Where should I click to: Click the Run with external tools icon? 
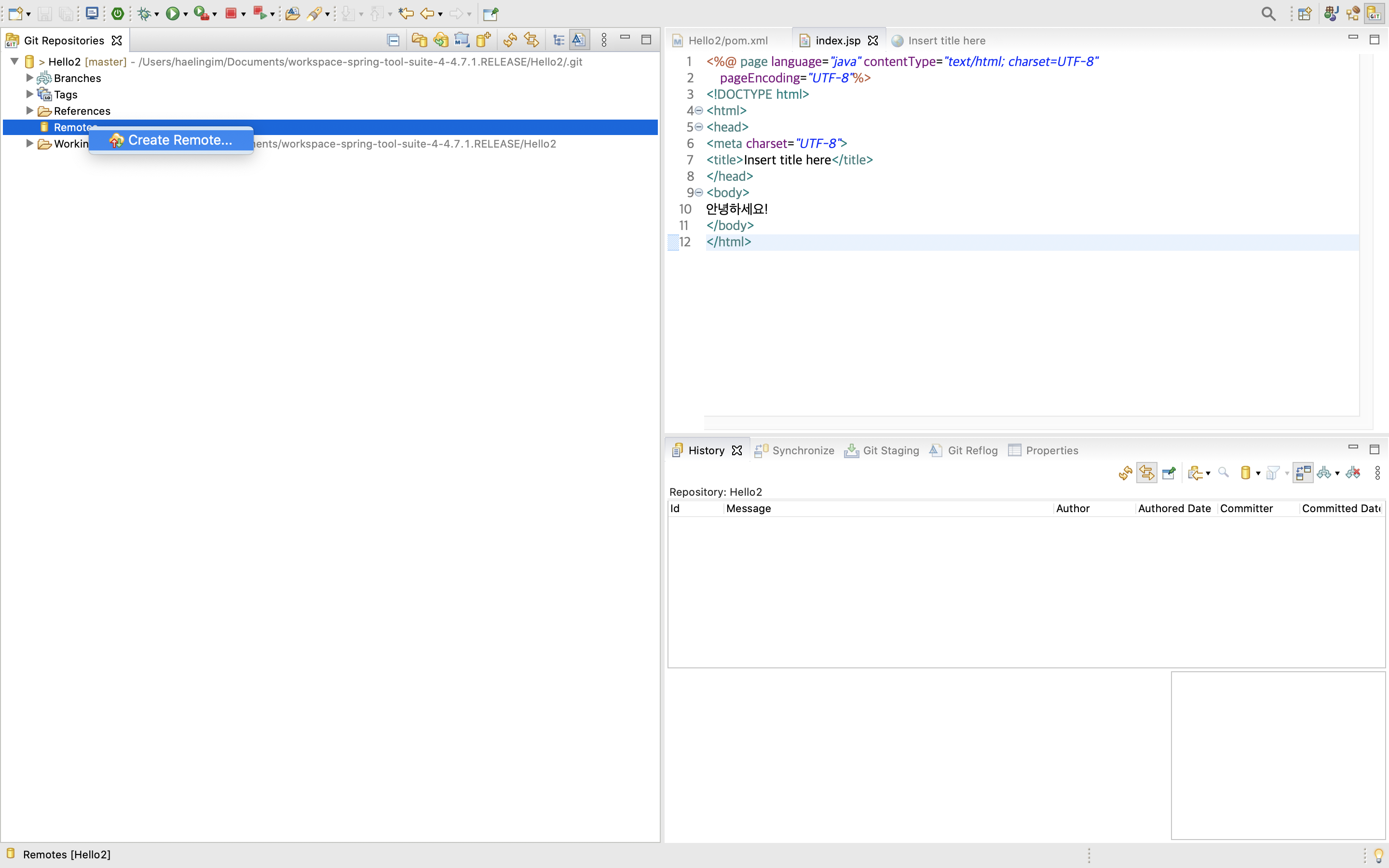coord(201,13)
